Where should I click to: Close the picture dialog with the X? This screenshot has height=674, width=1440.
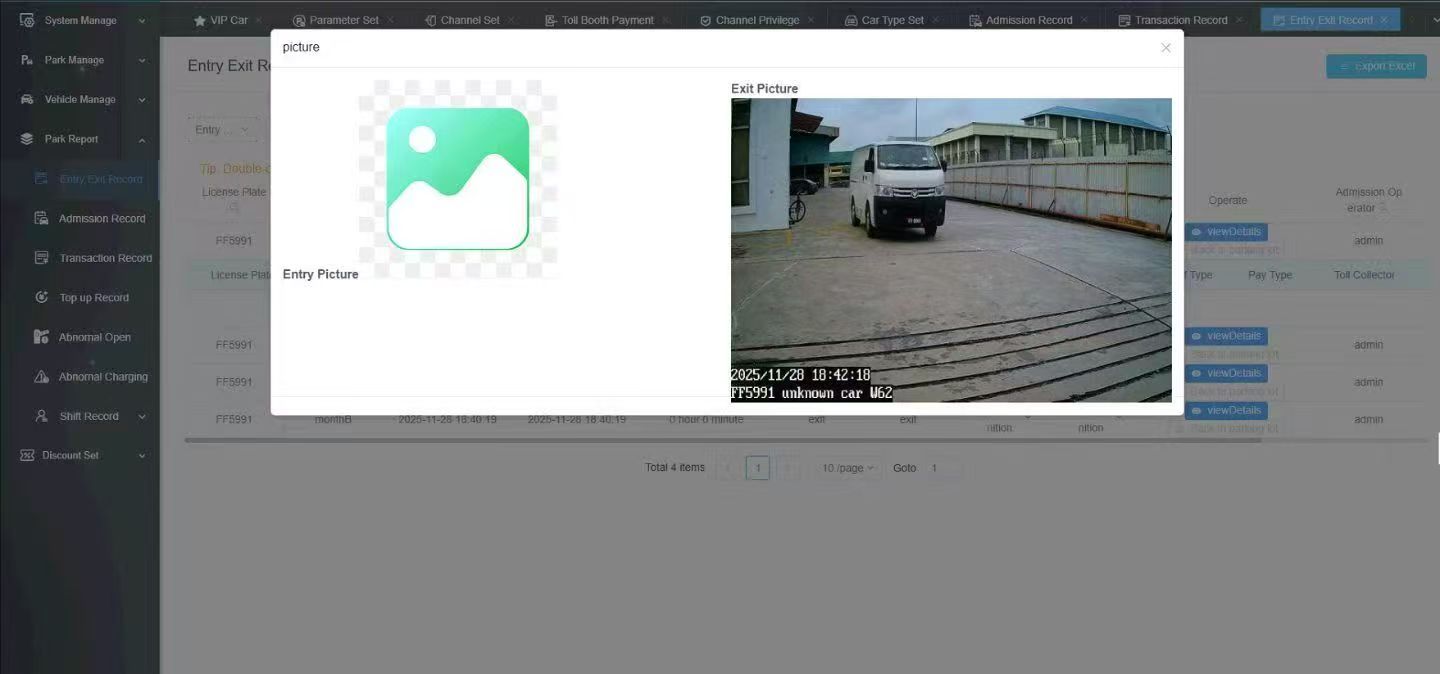1165,48
